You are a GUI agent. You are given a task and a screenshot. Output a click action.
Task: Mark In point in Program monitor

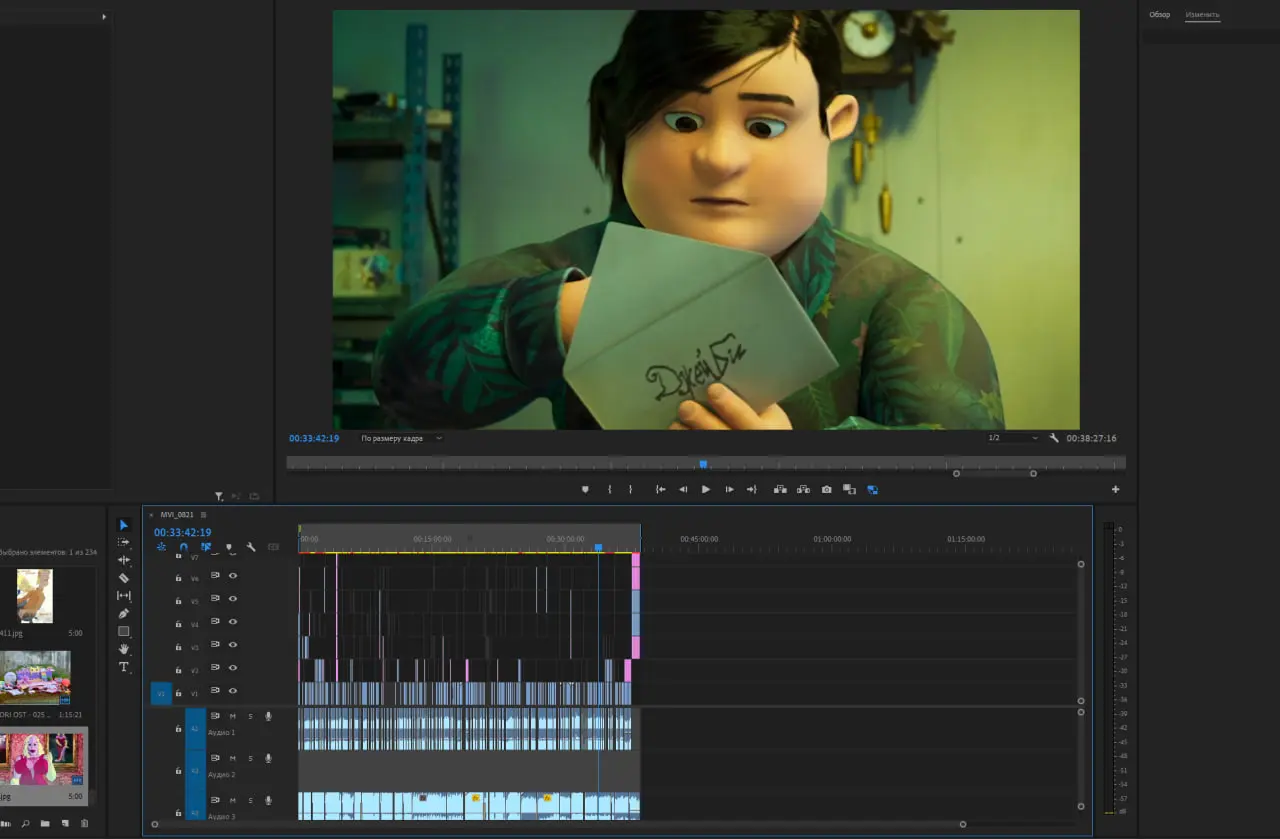pos(609,489)
